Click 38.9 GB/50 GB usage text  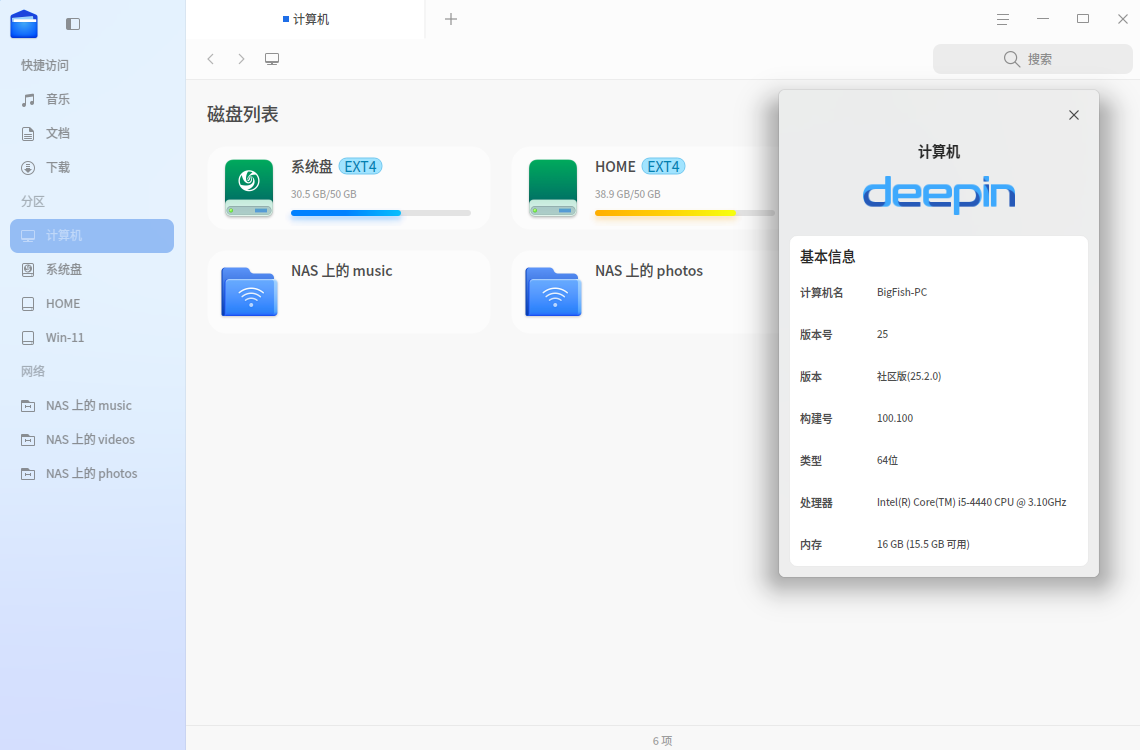[x=627, y=194]
